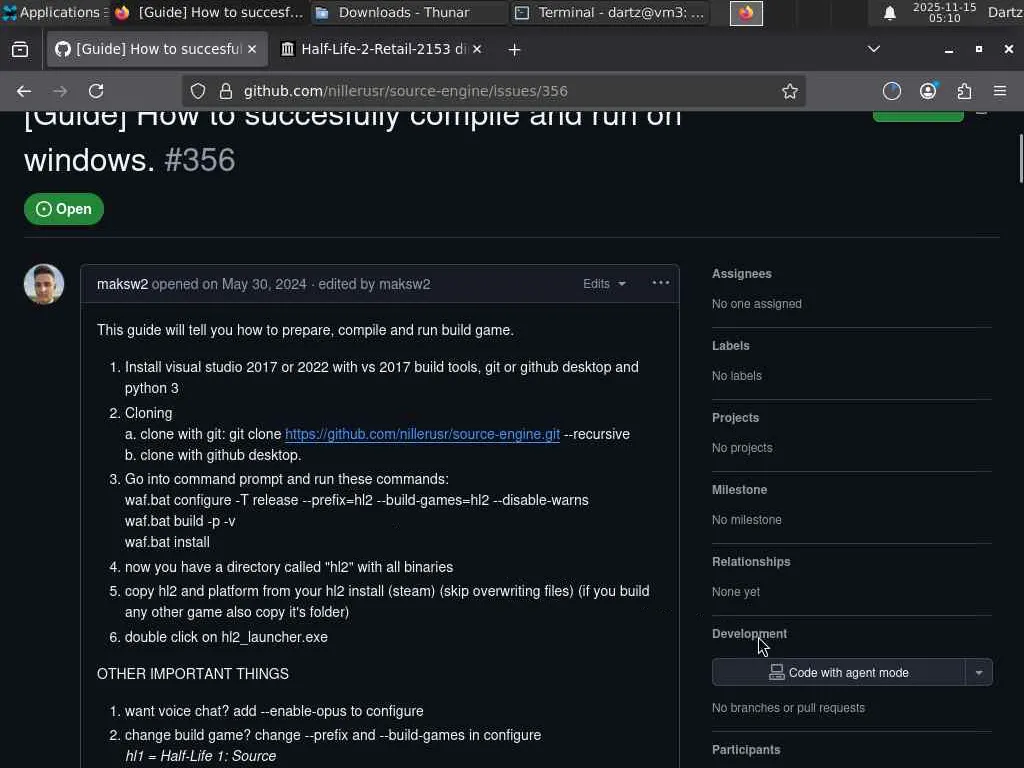Image resolution: width=1024 pixels, height=768 pixels.
Task: Close the Guide GitHub issue tab
Action: [x=252, y=49]
